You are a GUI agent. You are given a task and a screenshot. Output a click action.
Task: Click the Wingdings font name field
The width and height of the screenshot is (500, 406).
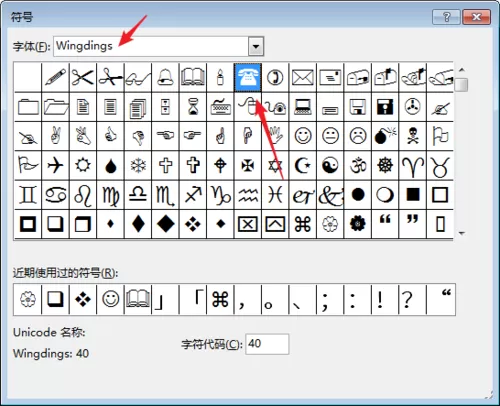point(151,46)
